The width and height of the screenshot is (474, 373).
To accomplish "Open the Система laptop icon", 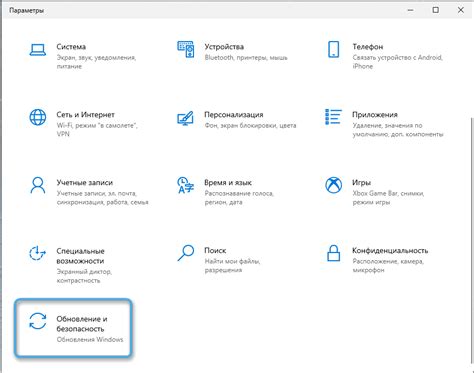I will (37, 50).
